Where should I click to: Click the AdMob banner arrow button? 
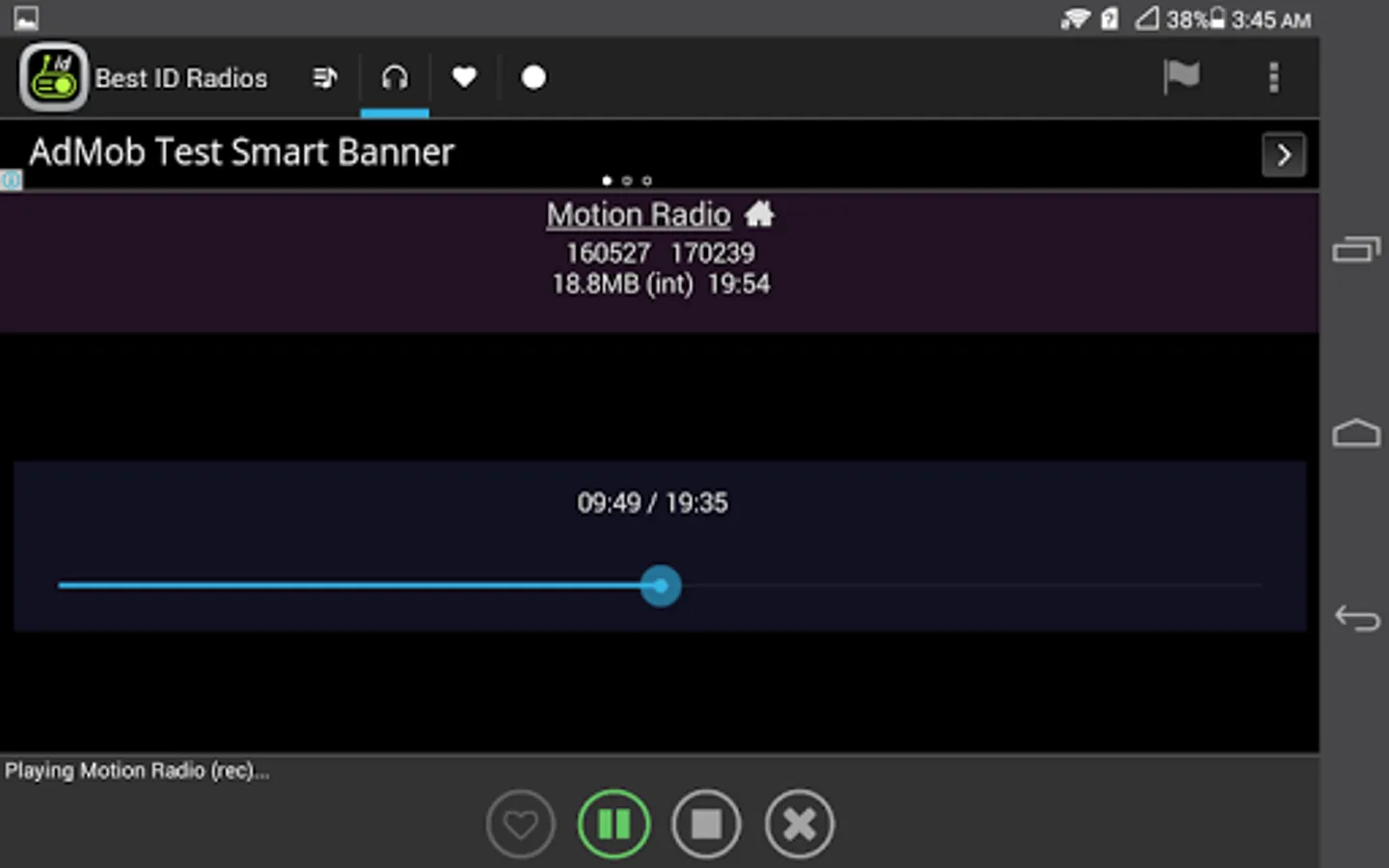point(1283,154)
